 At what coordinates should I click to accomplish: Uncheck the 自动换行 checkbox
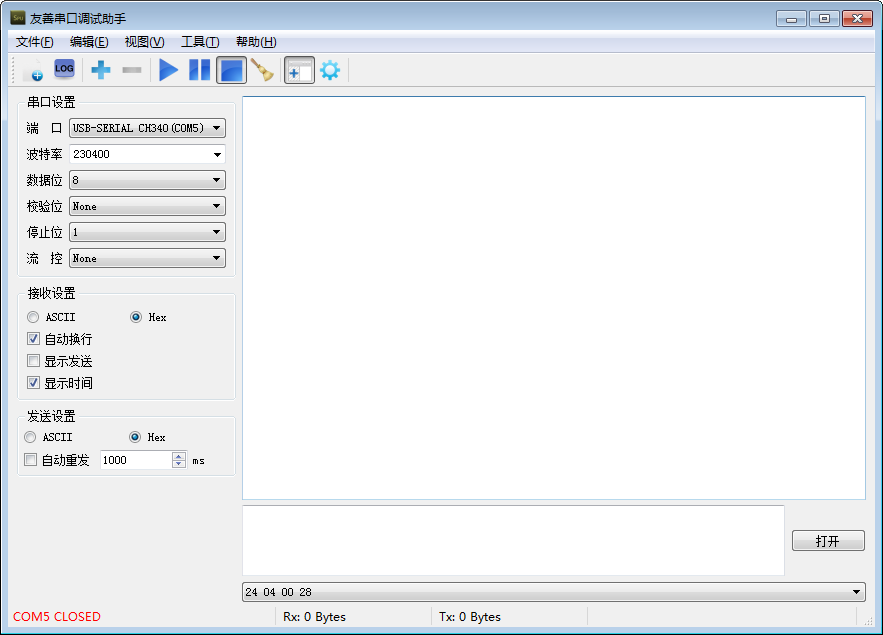[34, 339]
